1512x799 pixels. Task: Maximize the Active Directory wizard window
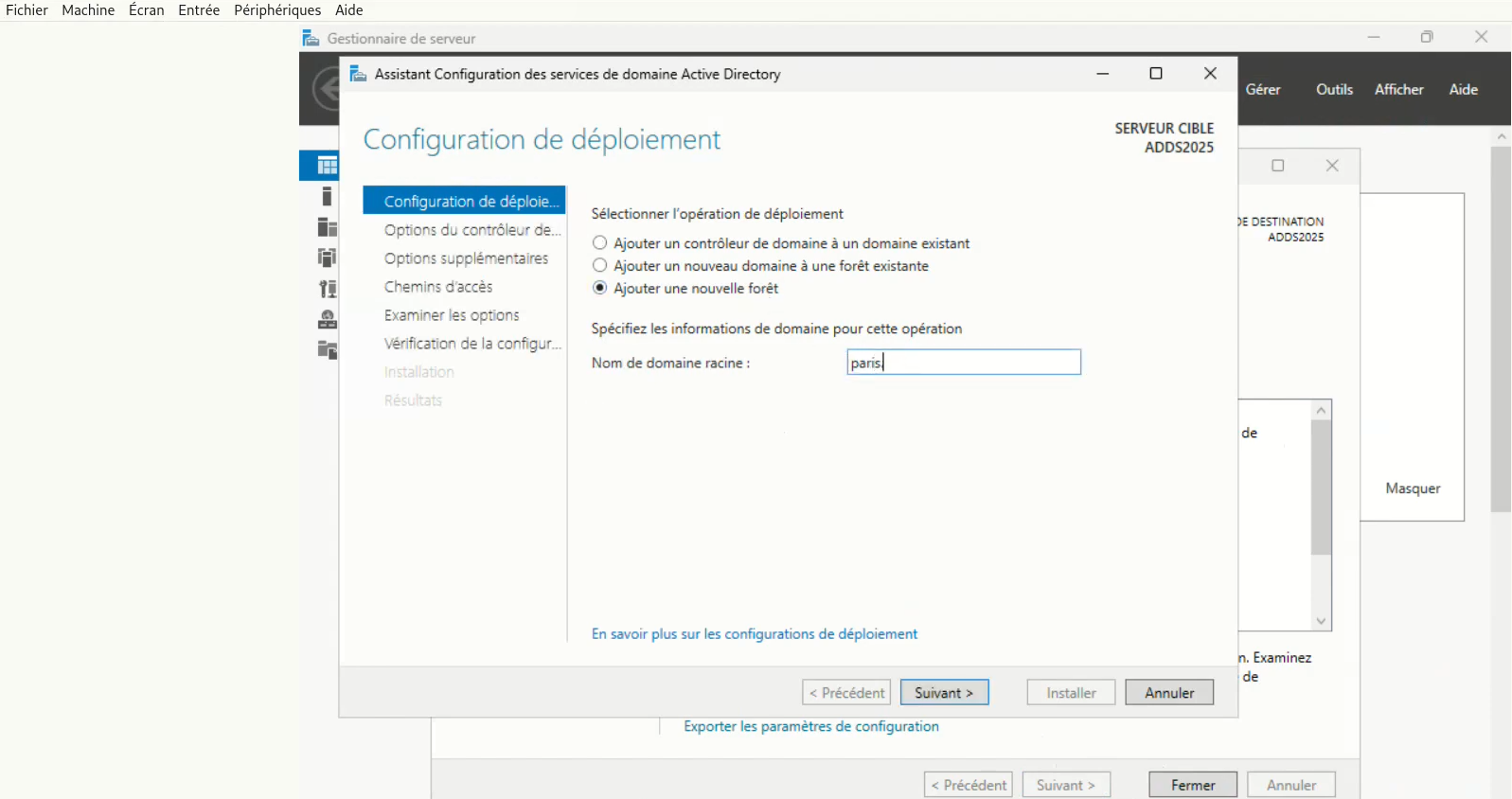click(1156, 74)
